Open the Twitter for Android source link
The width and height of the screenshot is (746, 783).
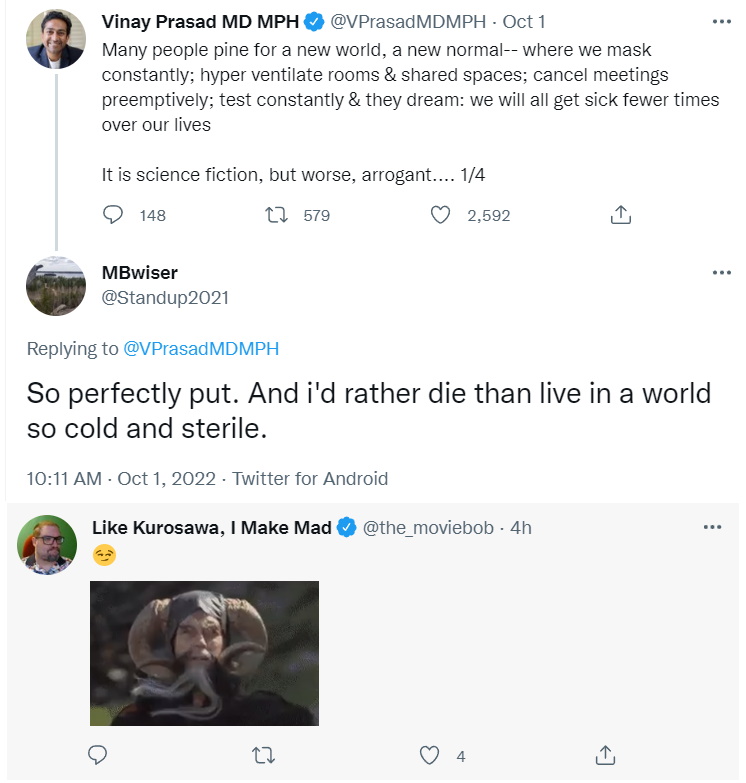310,478
